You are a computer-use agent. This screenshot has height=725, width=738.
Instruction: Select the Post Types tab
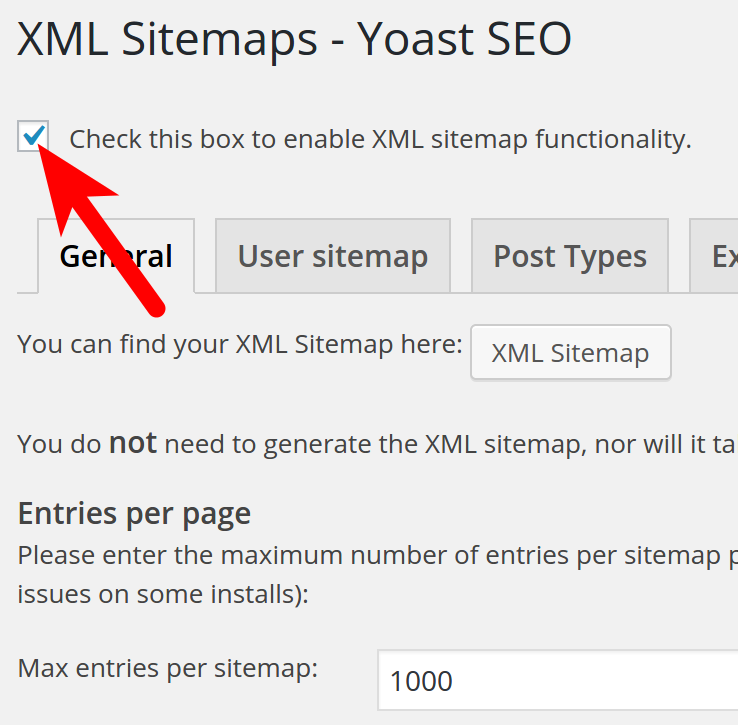point(570,257)
